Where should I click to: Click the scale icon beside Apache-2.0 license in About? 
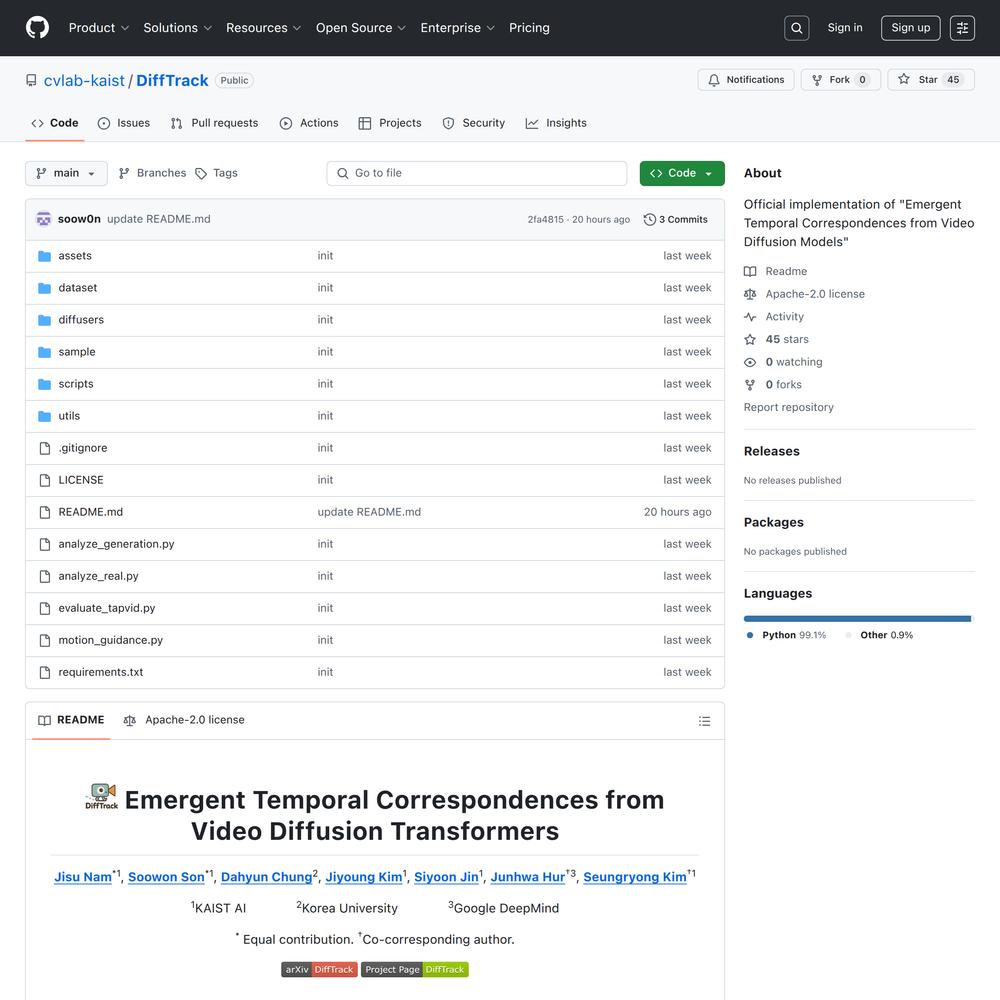(750, 294)
